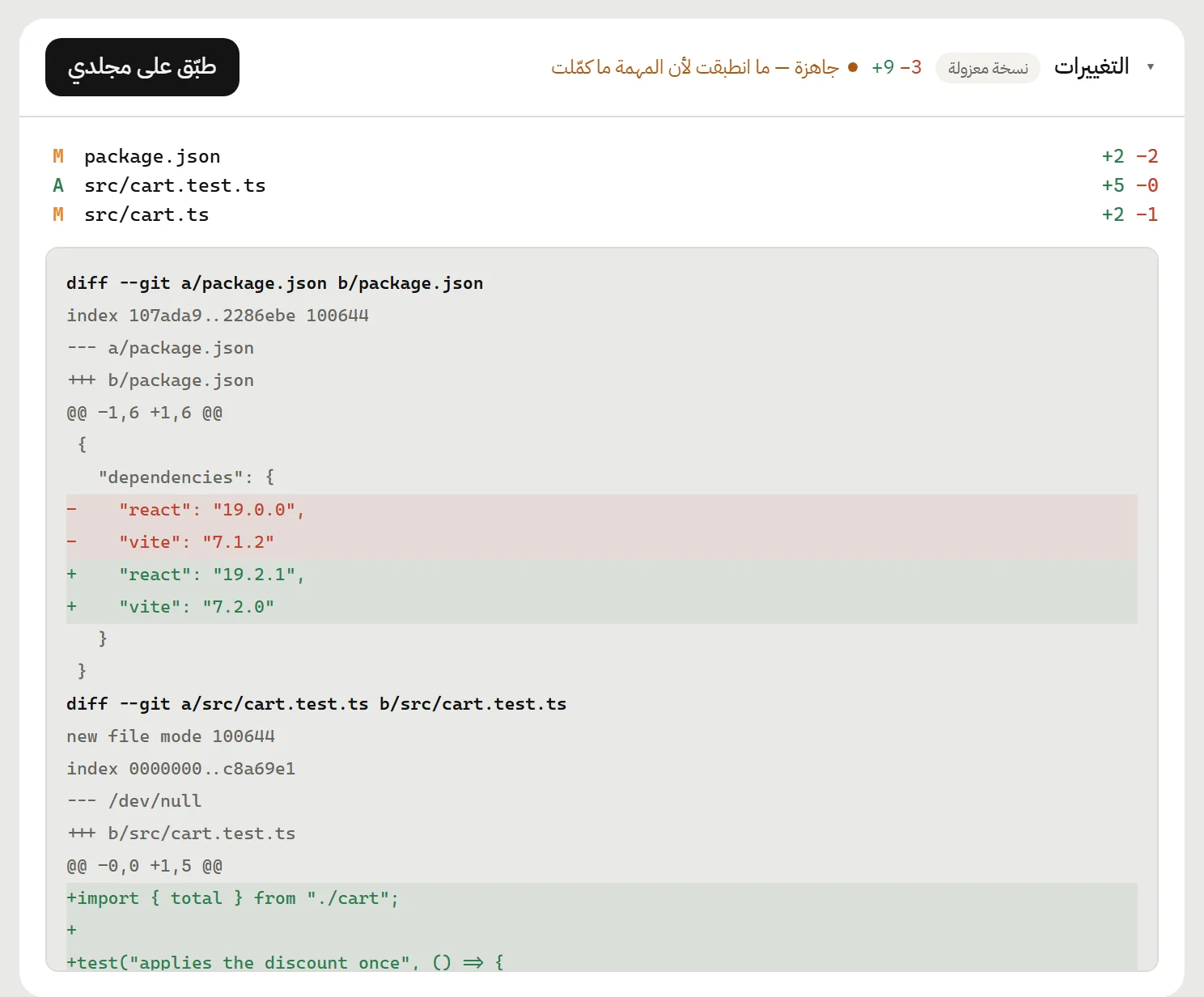Click the 'index 107ada9..2286ebe' line
The image size is (1204, 997).
(x=602, y=316)
